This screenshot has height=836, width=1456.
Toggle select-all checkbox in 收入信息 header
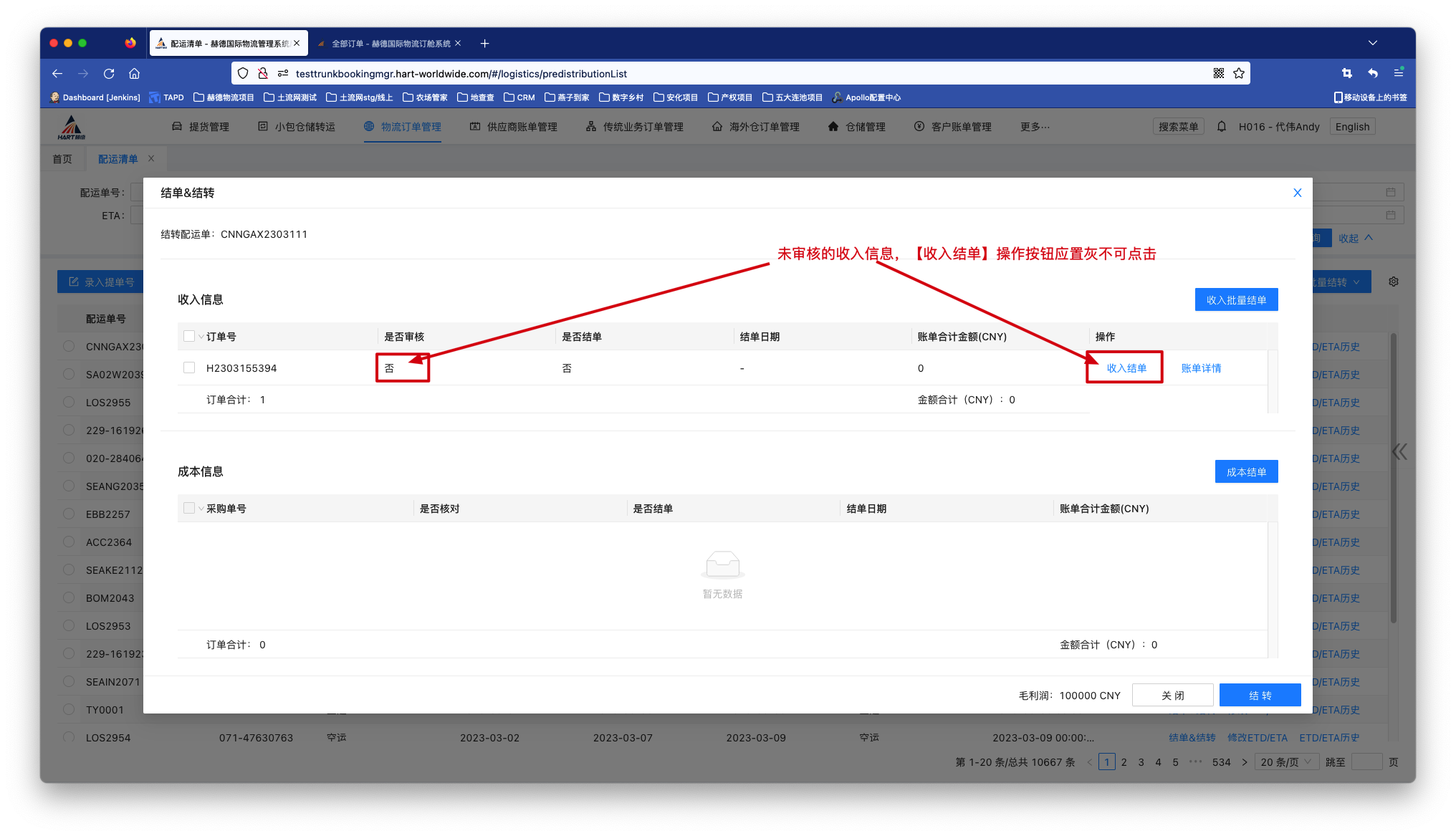(x=189, y=336)
